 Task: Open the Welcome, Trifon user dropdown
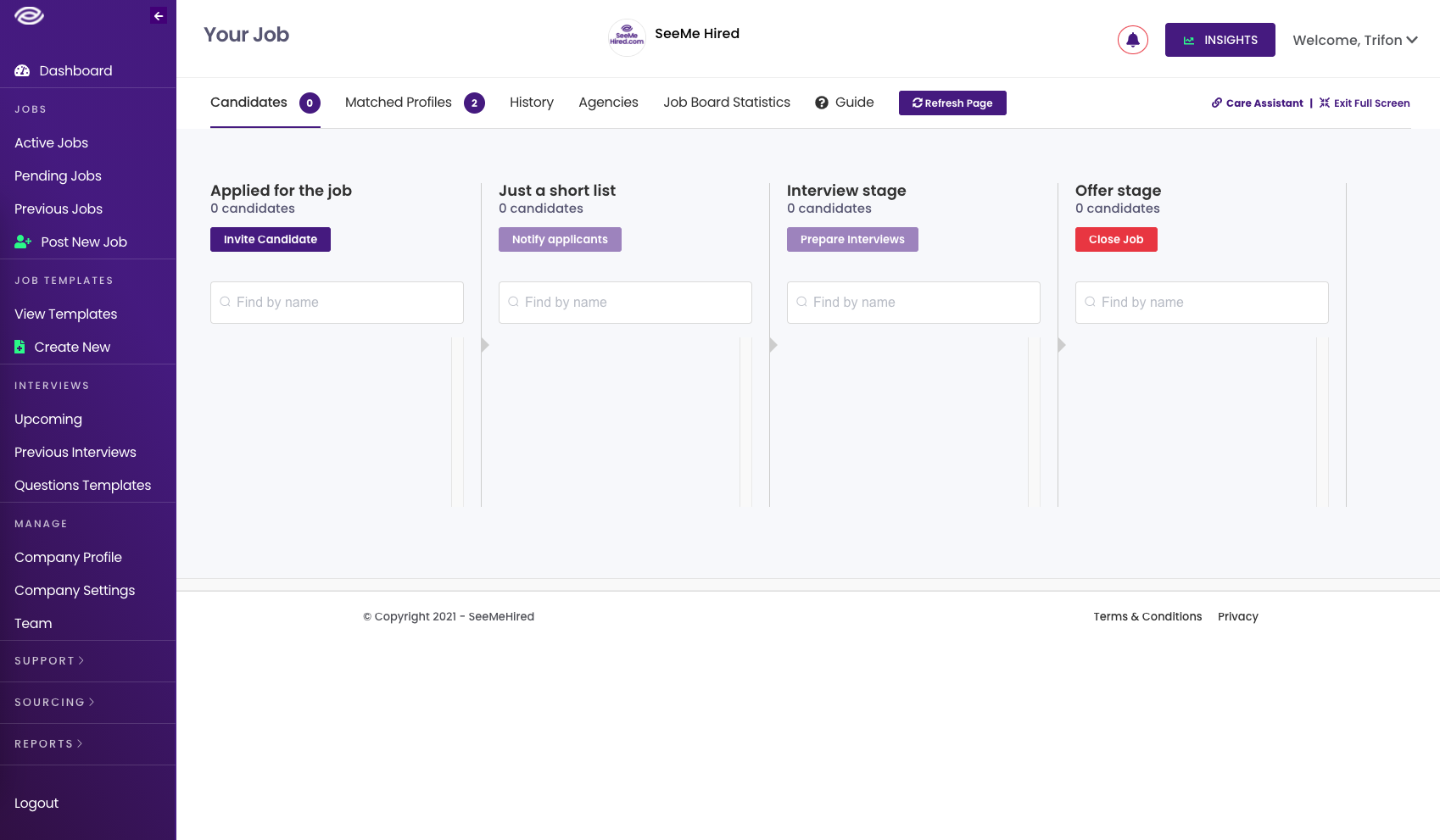pyautogui.click(x=1354, y=40)
